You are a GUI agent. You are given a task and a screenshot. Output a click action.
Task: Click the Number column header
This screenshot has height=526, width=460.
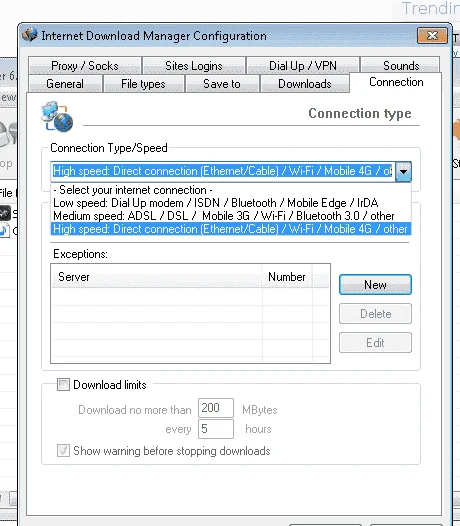coord(287,277)
